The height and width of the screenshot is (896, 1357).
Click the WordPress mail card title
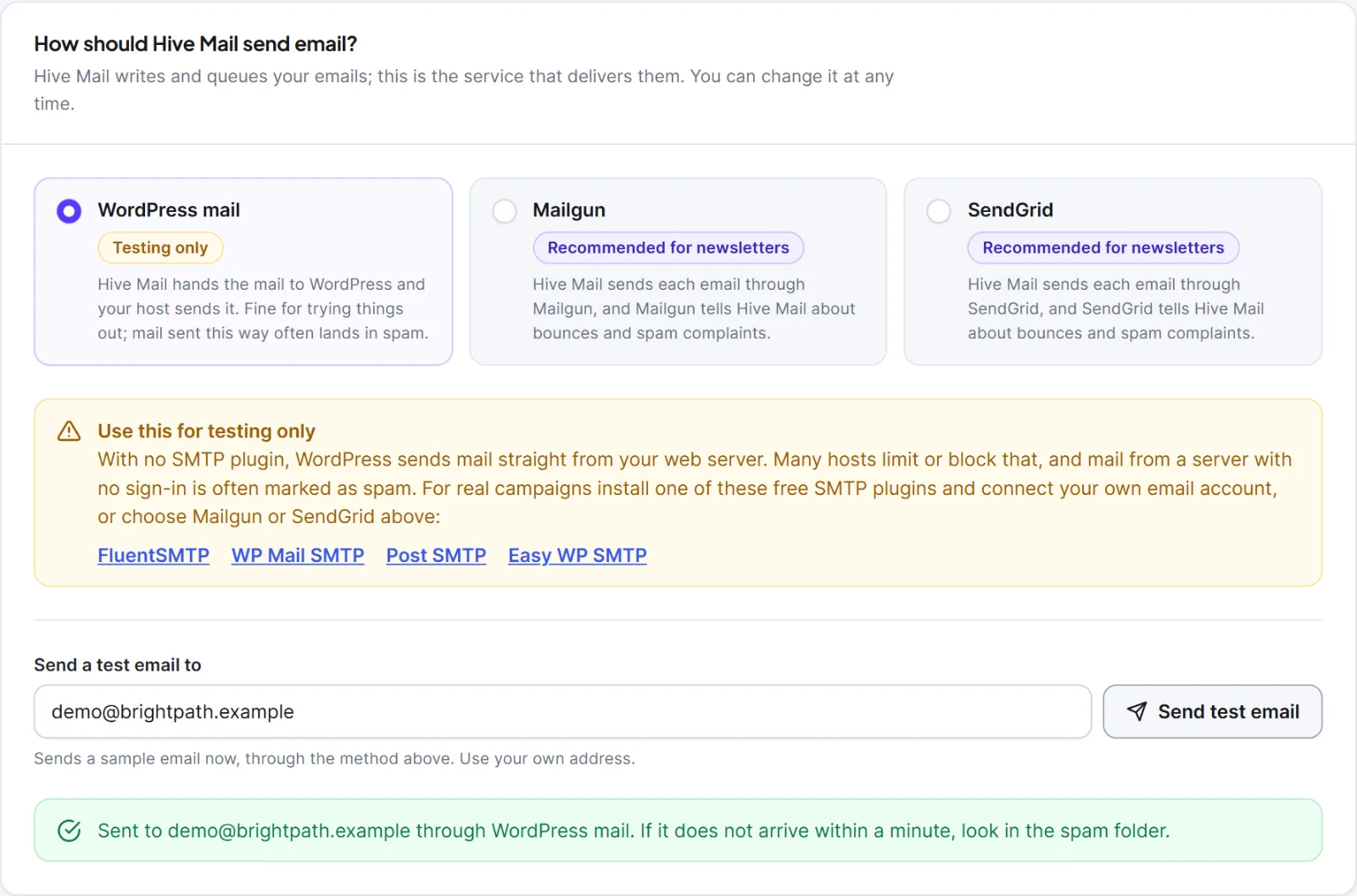tap(169, 210)
